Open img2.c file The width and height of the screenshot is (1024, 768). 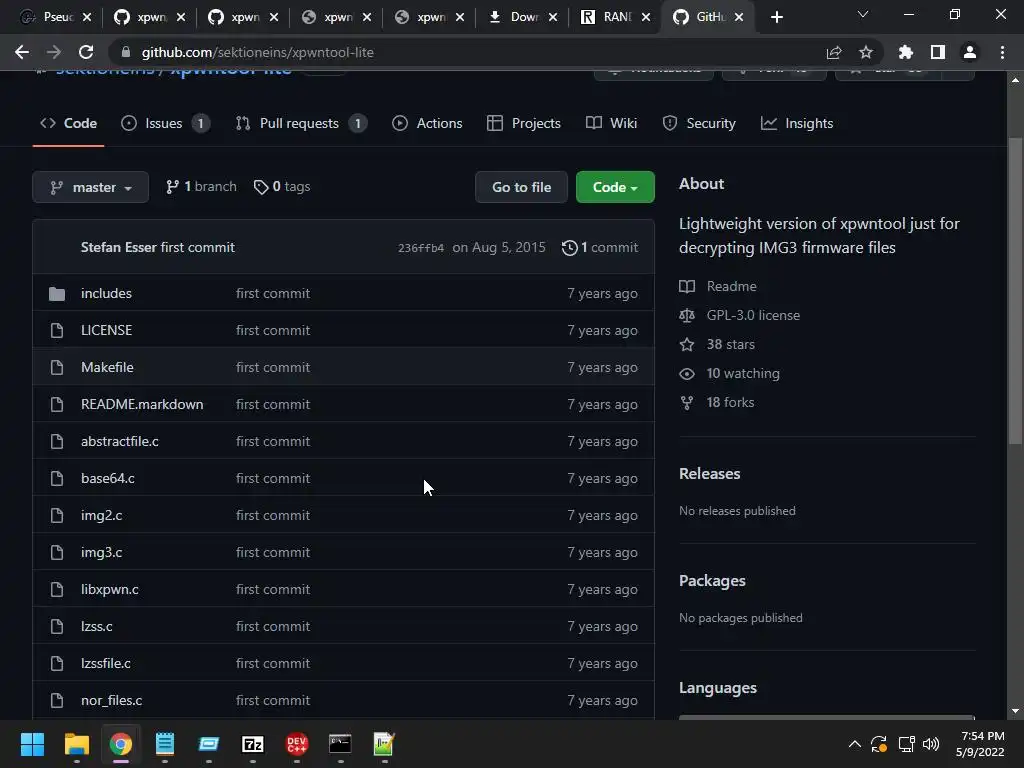tap(101, 515)
